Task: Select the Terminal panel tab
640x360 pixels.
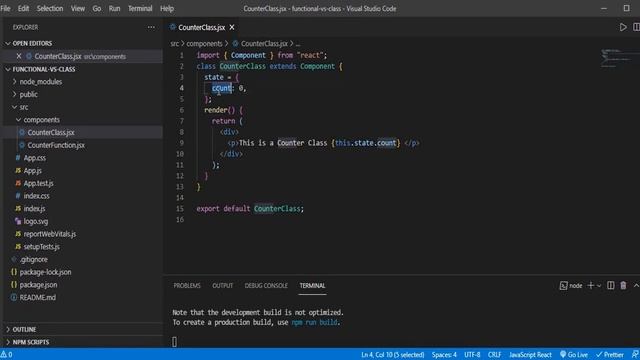Action: (x=312, y=286)
